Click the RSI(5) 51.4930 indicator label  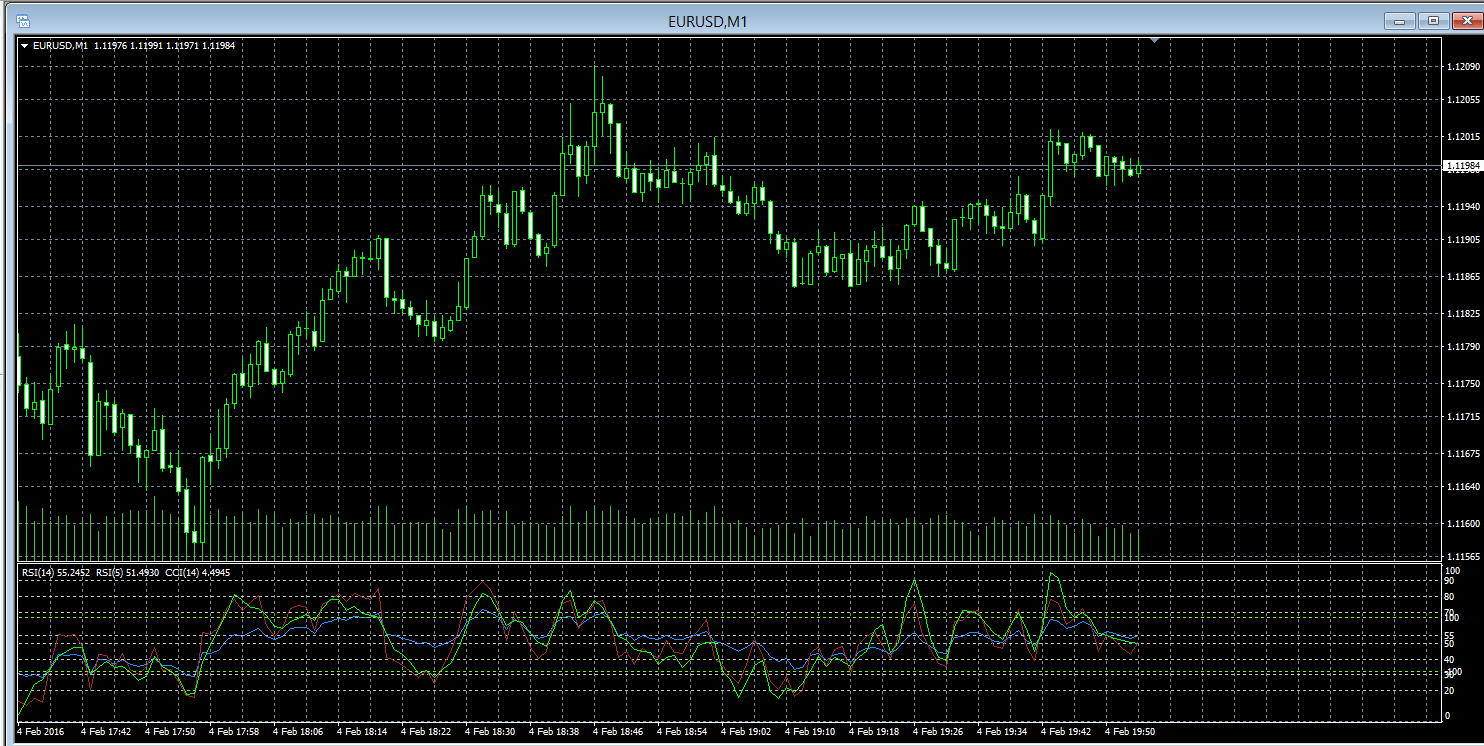[x=128, y=573]
